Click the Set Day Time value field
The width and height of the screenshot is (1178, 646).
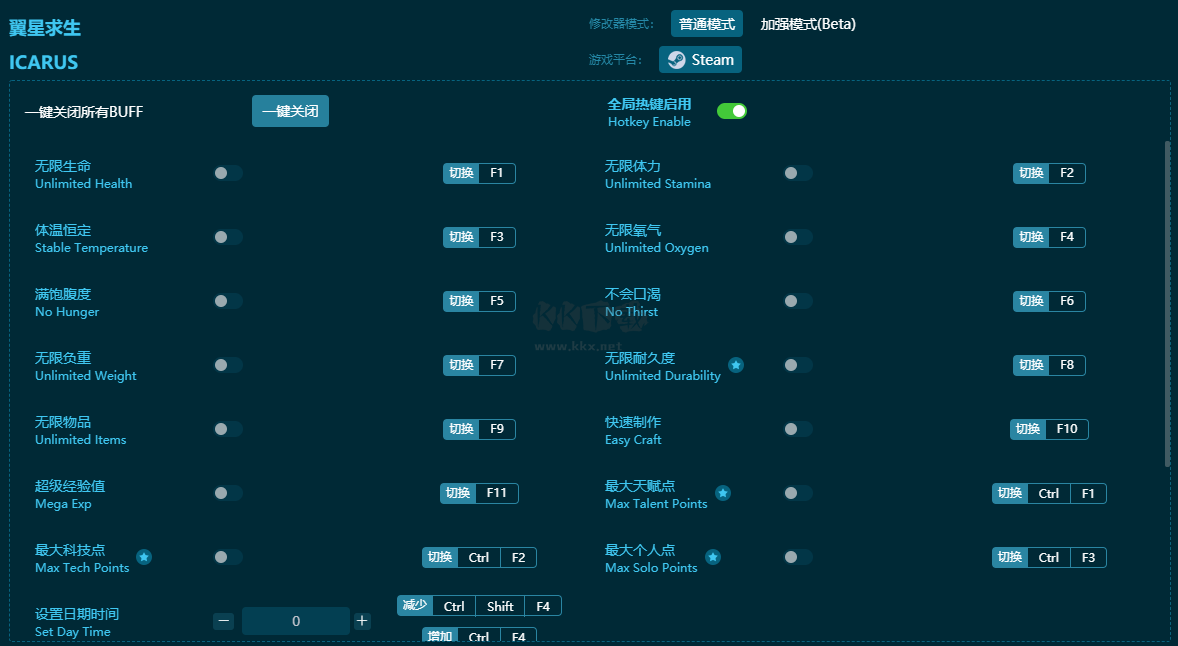click(296, 621)
